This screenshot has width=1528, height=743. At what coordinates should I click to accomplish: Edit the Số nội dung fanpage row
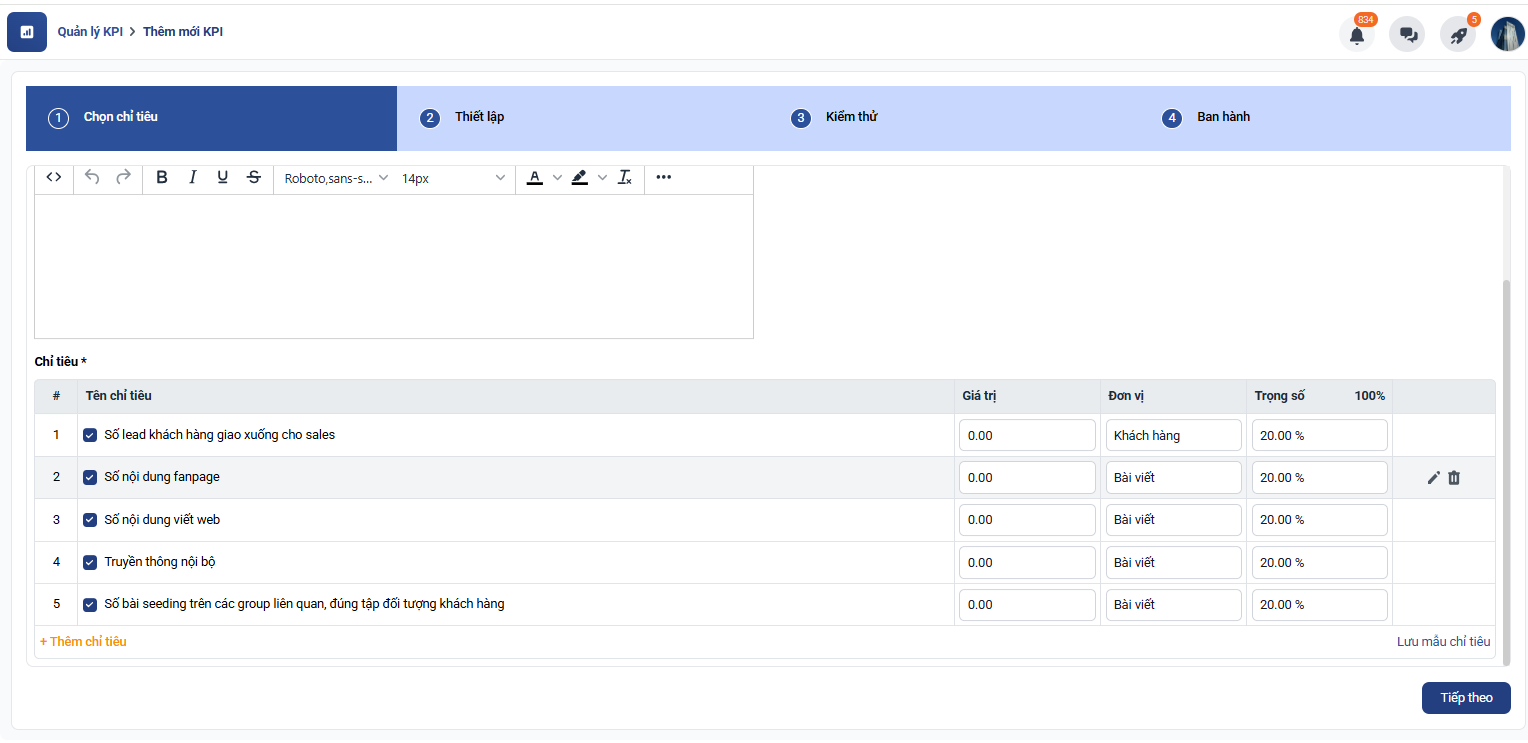point(1433,478)
